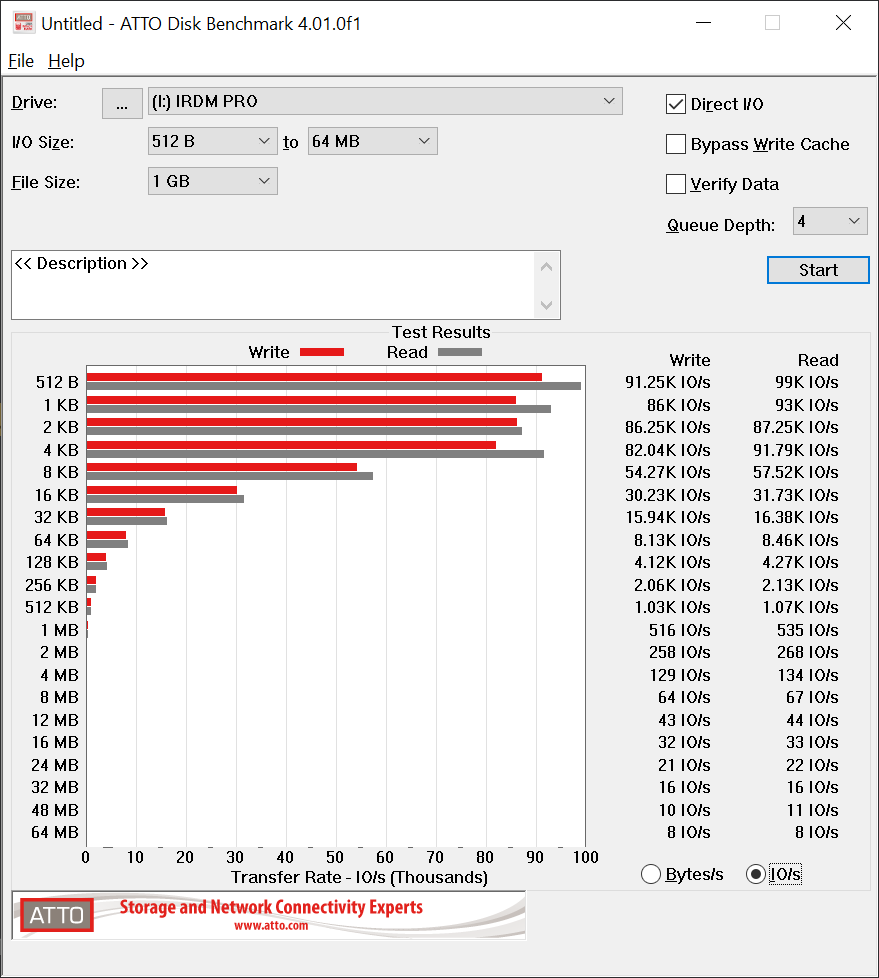Click the 512 B read bar in chart
Screen dimensions: 879x978
[x=334, y=386]
